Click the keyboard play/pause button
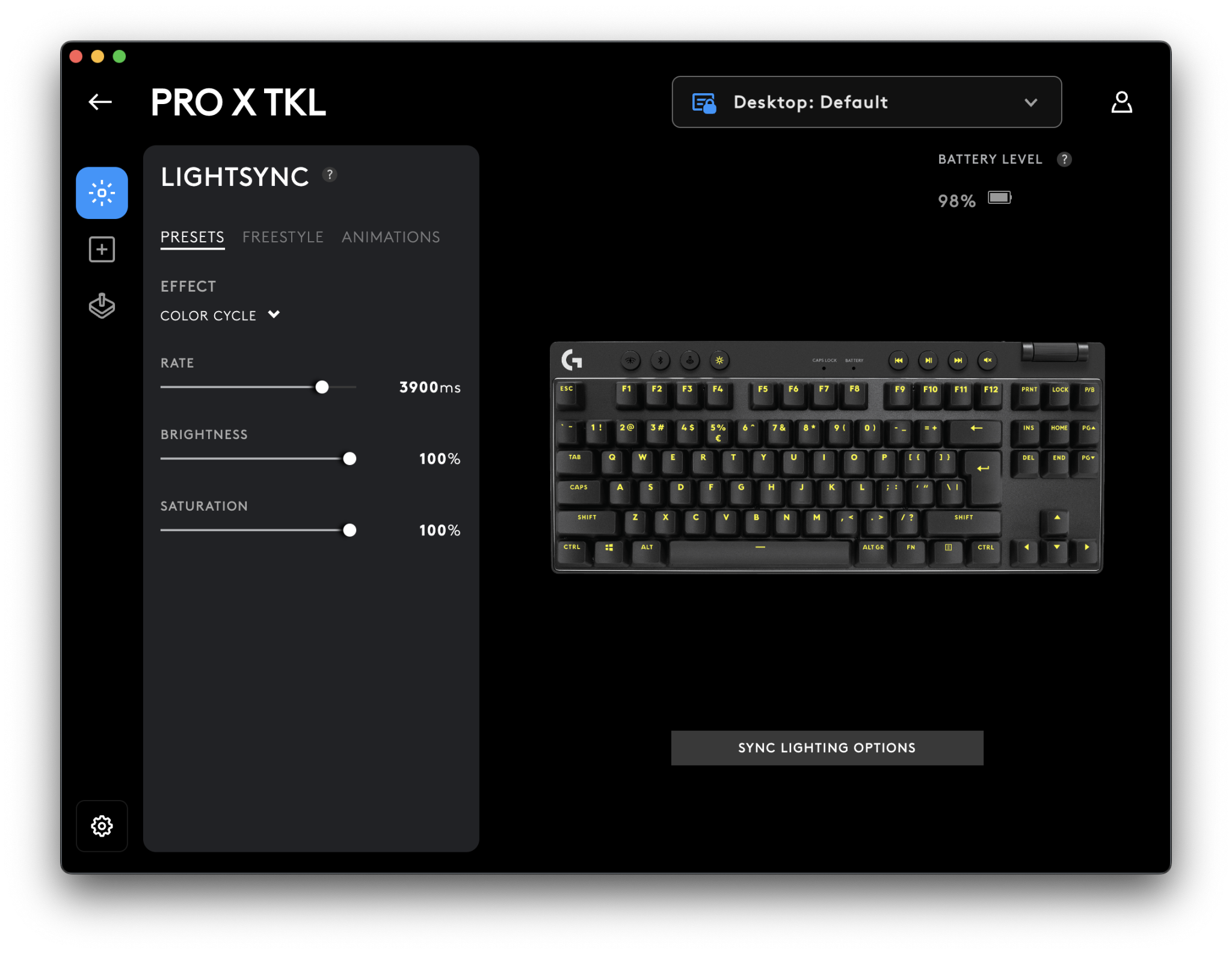Viewport: 1232px width, 954px height. tap(928, 360)
